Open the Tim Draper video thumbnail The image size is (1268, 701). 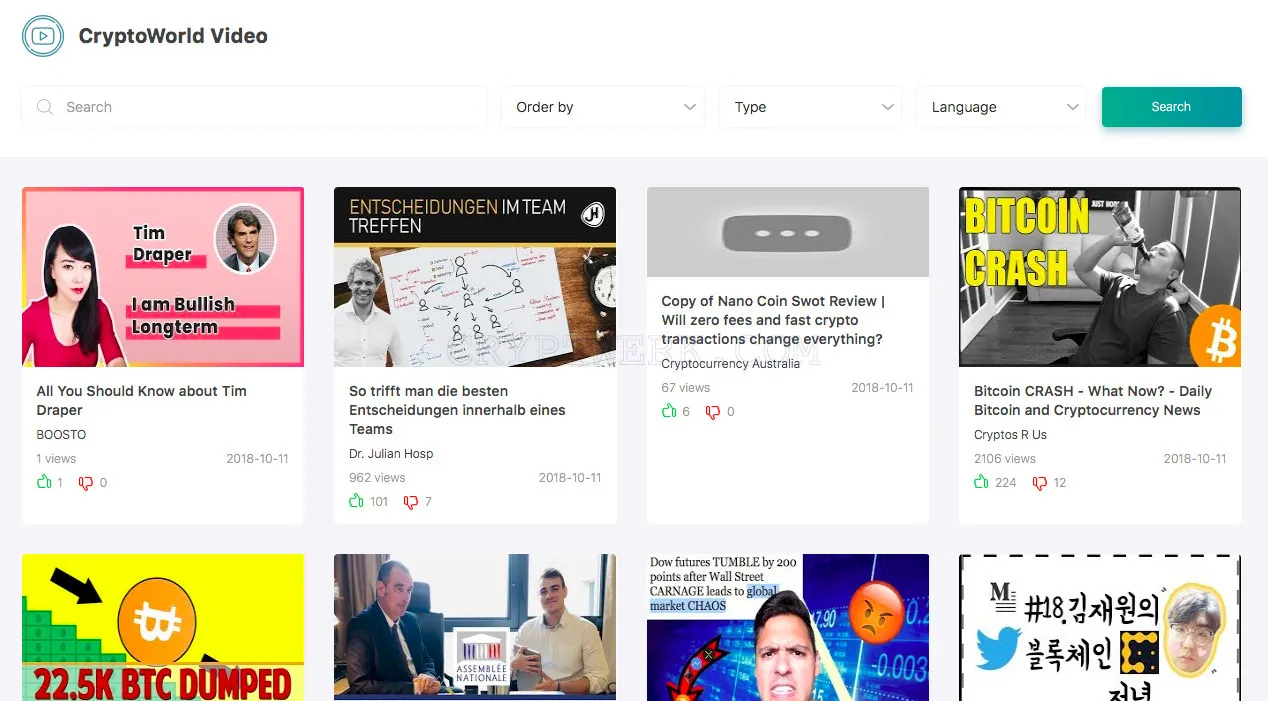[x=163, y=277]
